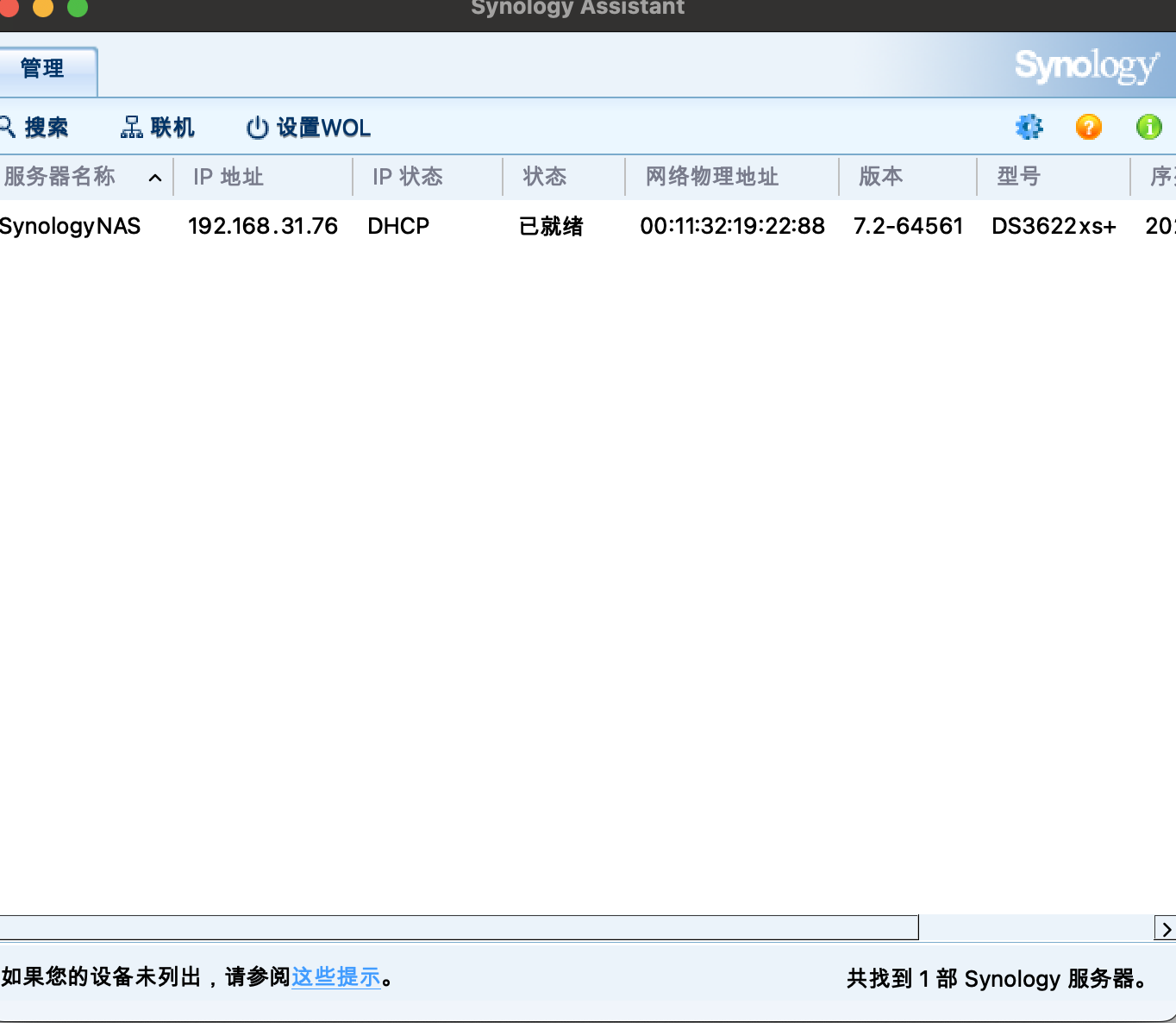Screen dimensions: 1176x1023
Task: Sort by the 版本 column header
Action: click(x=909, y=177)
